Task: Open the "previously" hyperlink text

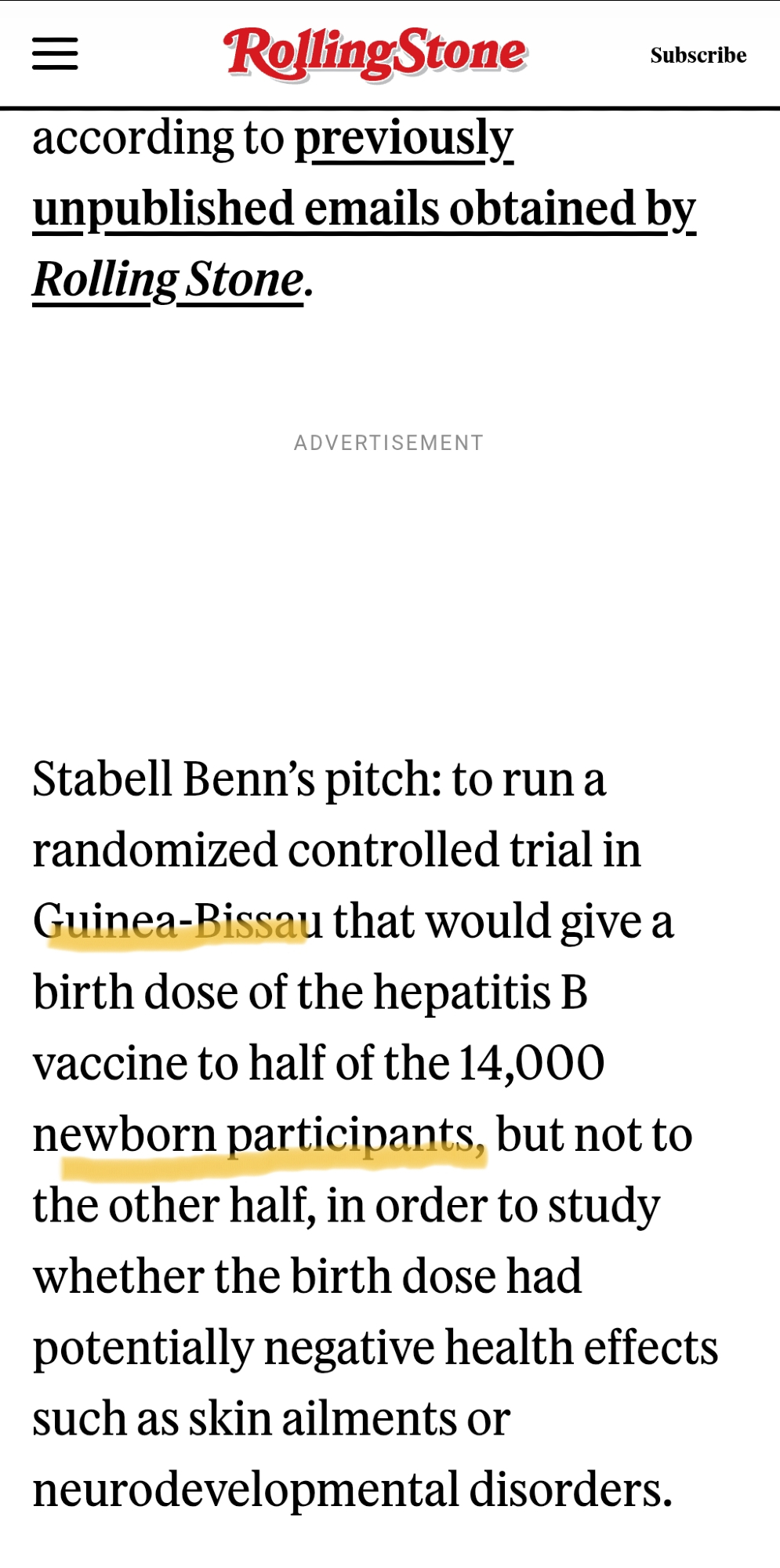Action: pyautogui.click(x=404, y=139)
